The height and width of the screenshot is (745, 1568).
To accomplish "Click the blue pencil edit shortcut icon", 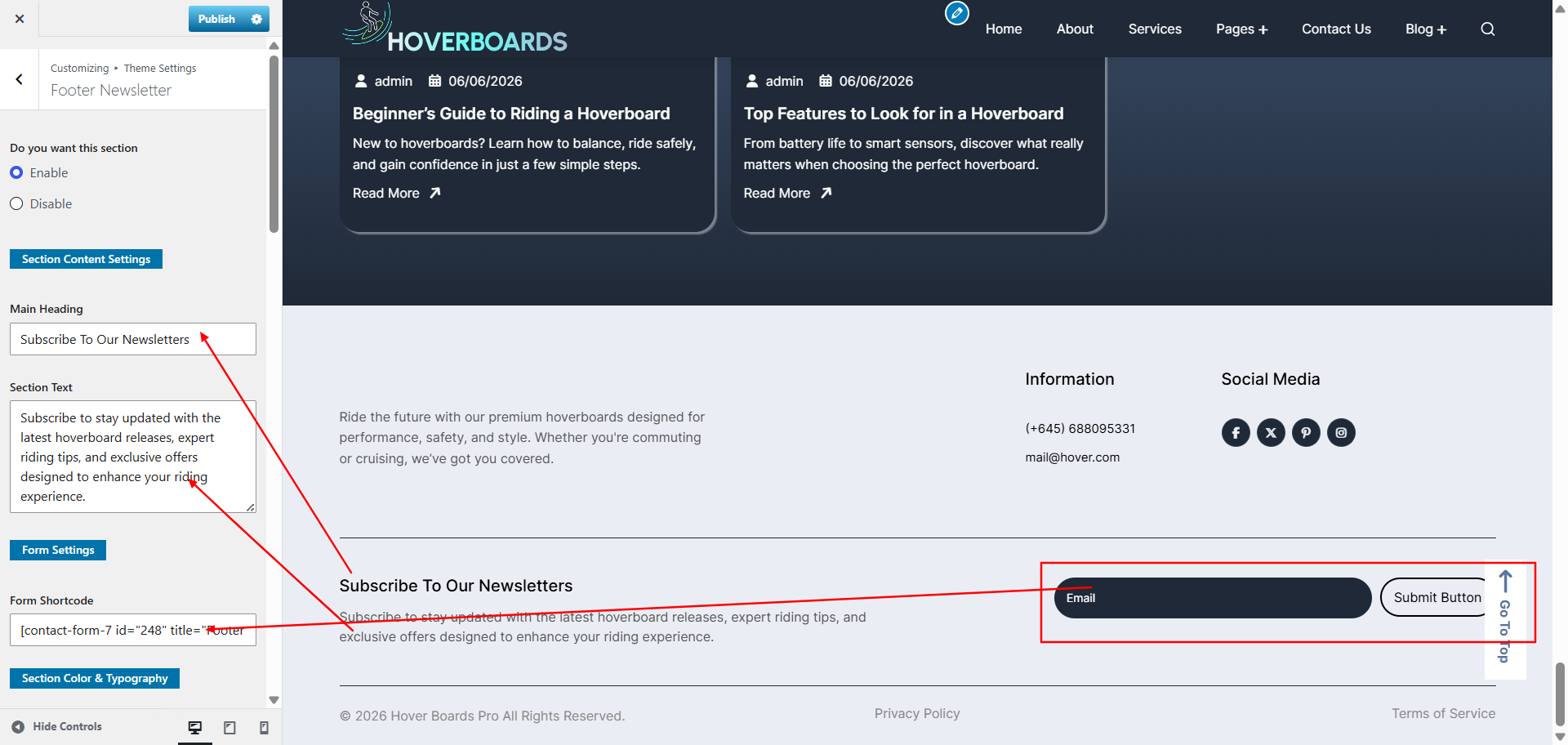I will click(956, 13).
